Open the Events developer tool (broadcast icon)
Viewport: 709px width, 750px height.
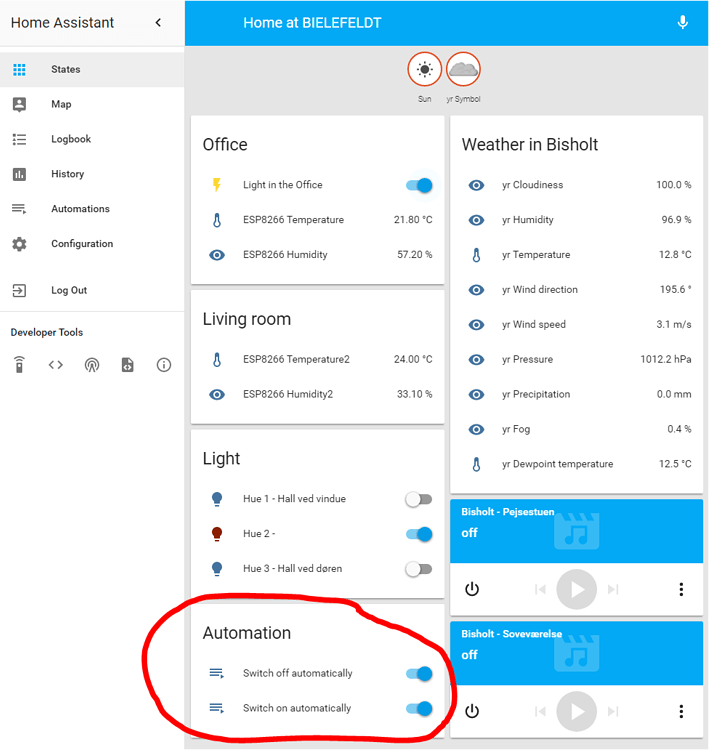click(x=92, y=365)
